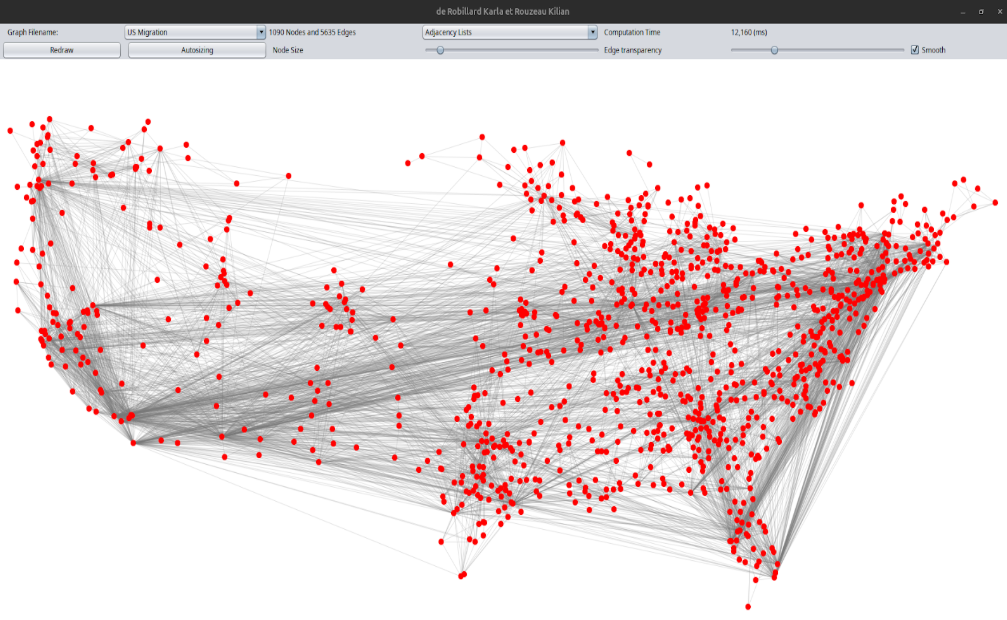Viewport: 1007px width, 620px height.
Task: Minimize the application window
Action: tap(962, 11)
